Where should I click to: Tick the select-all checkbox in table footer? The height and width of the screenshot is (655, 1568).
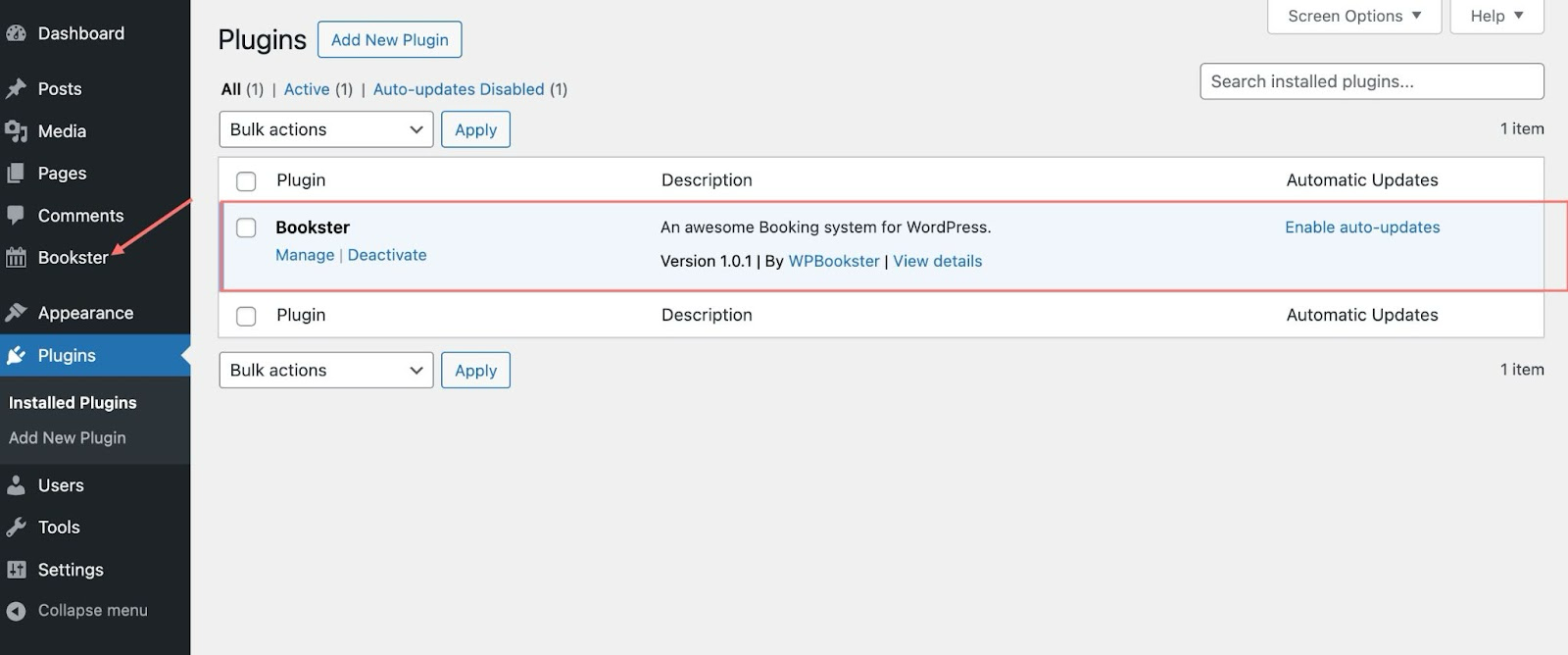[246, 316]
